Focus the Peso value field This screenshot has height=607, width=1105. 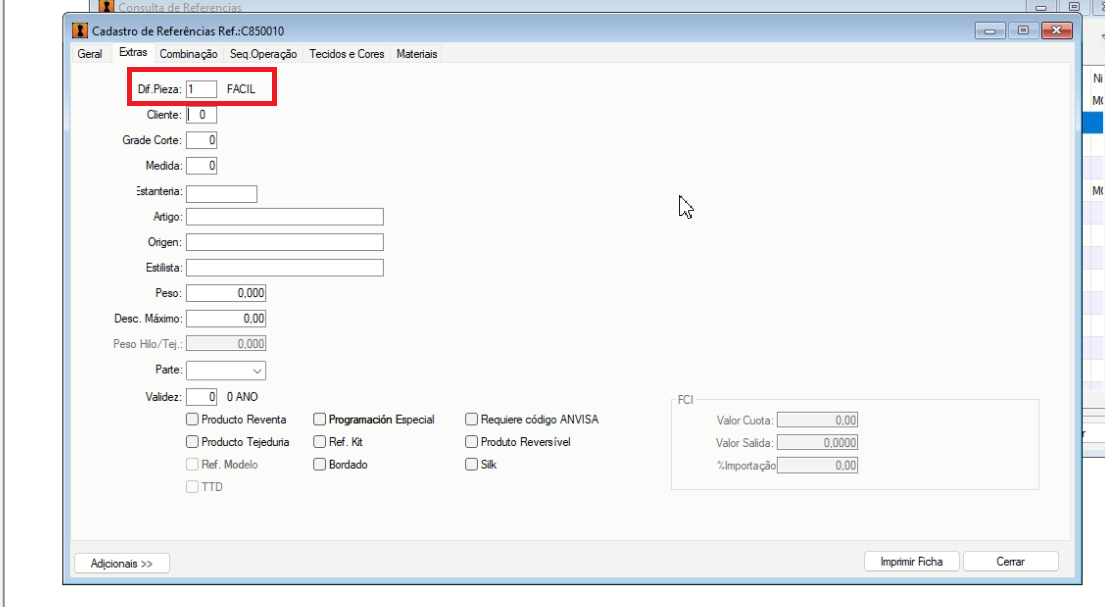pyautogui.click(x=226, y=293)
